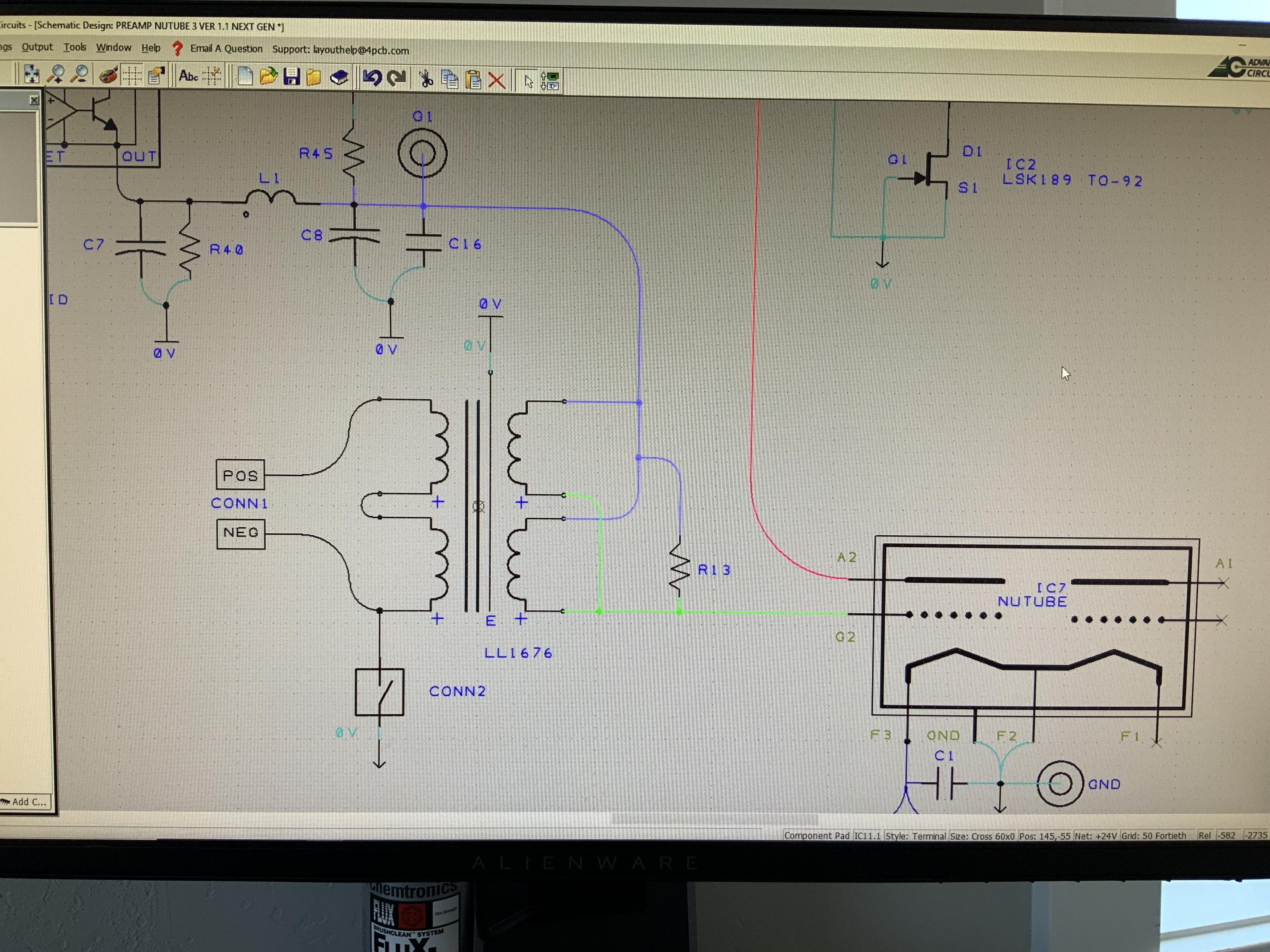Click the Net: +24V status bar field
The height and width of the screenshot is (952, 1270).
1096,836
